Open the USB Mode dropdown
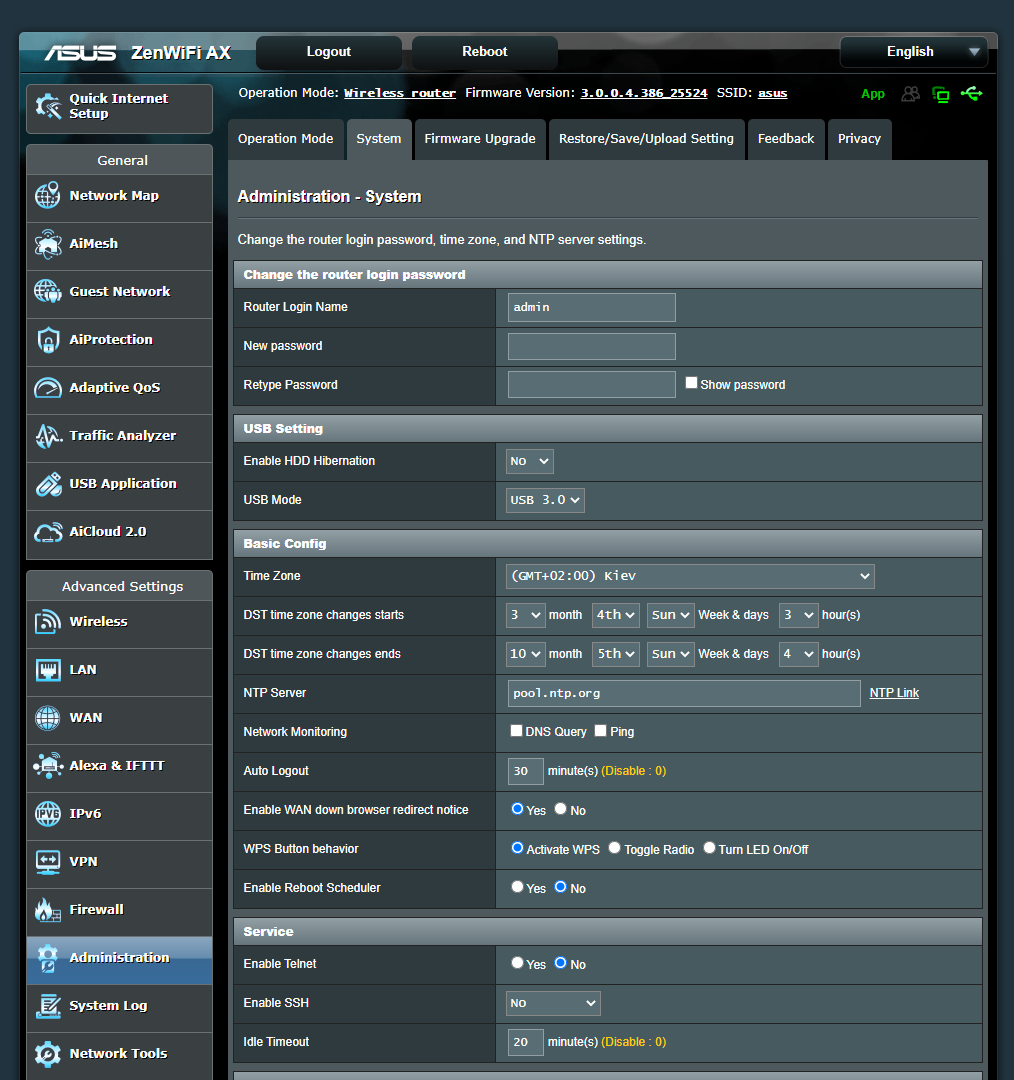1014x1080 pixels. click(x=545, y=500)
